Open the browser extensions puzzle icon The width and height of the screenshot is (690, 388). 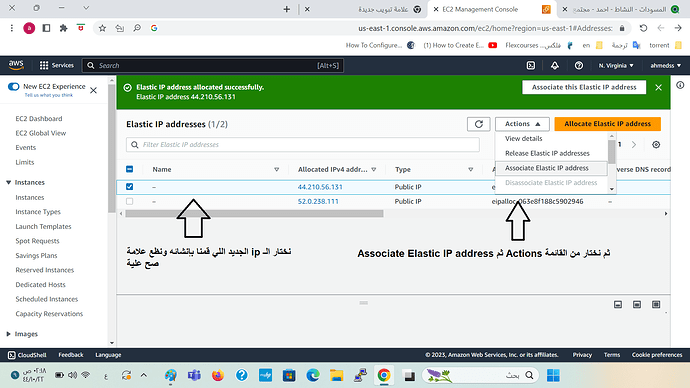coord(63,28)
